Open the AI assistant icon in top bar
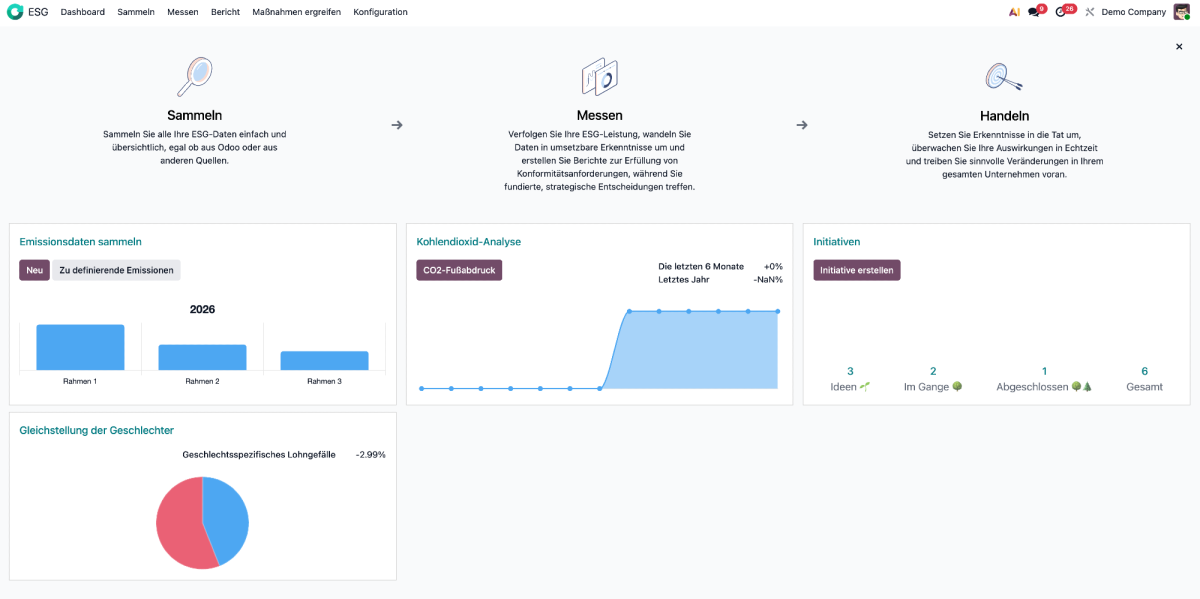 coord(1014,12)
